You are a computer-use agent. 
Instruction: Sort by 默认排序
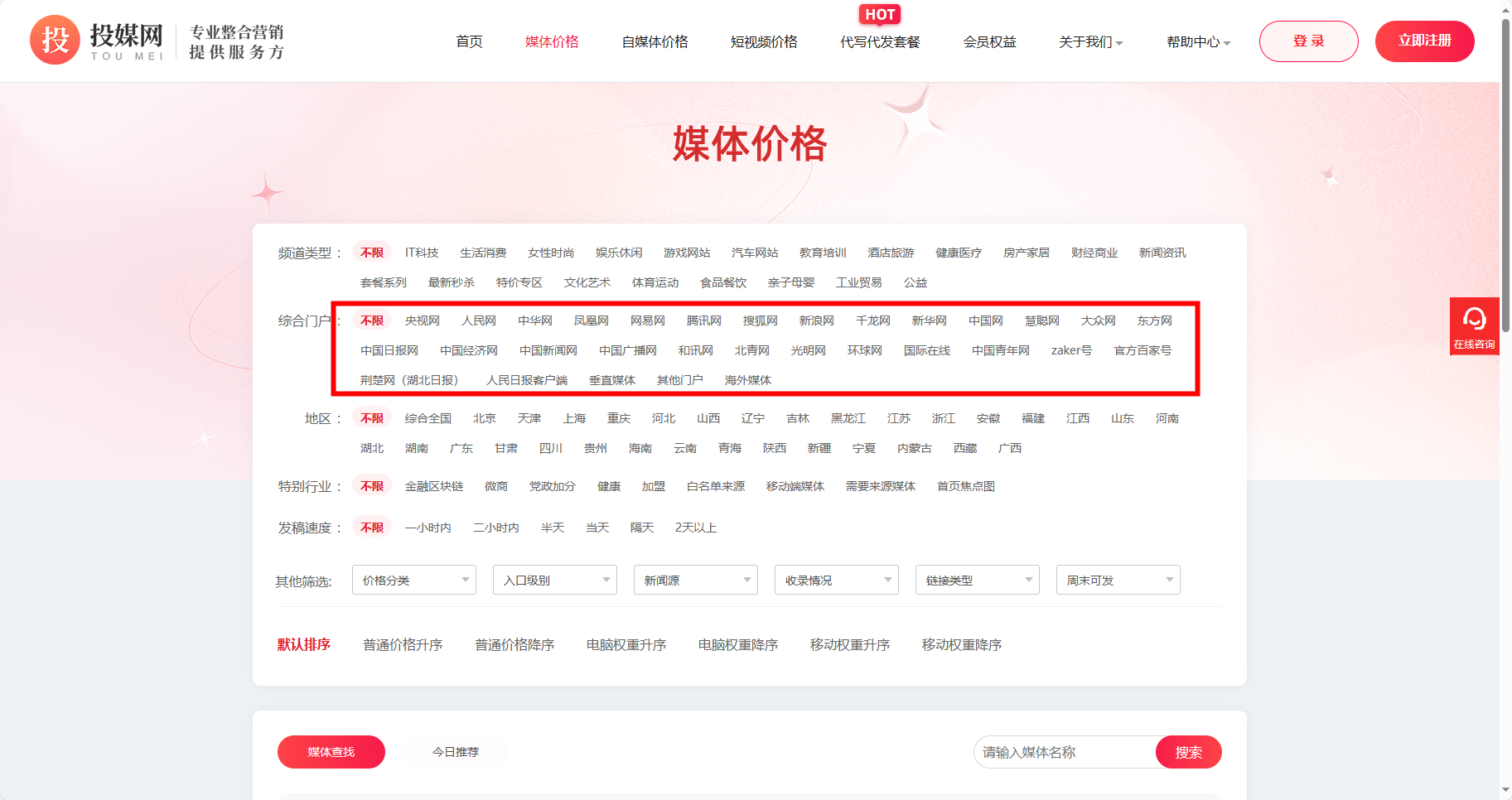click(x=303, y=644)
